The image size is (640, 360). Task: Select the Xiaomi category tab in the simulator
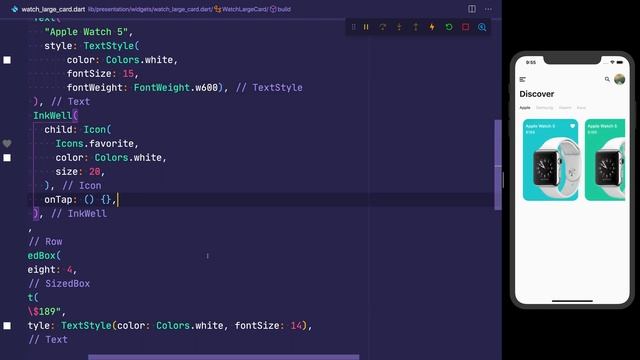(565, 108)
